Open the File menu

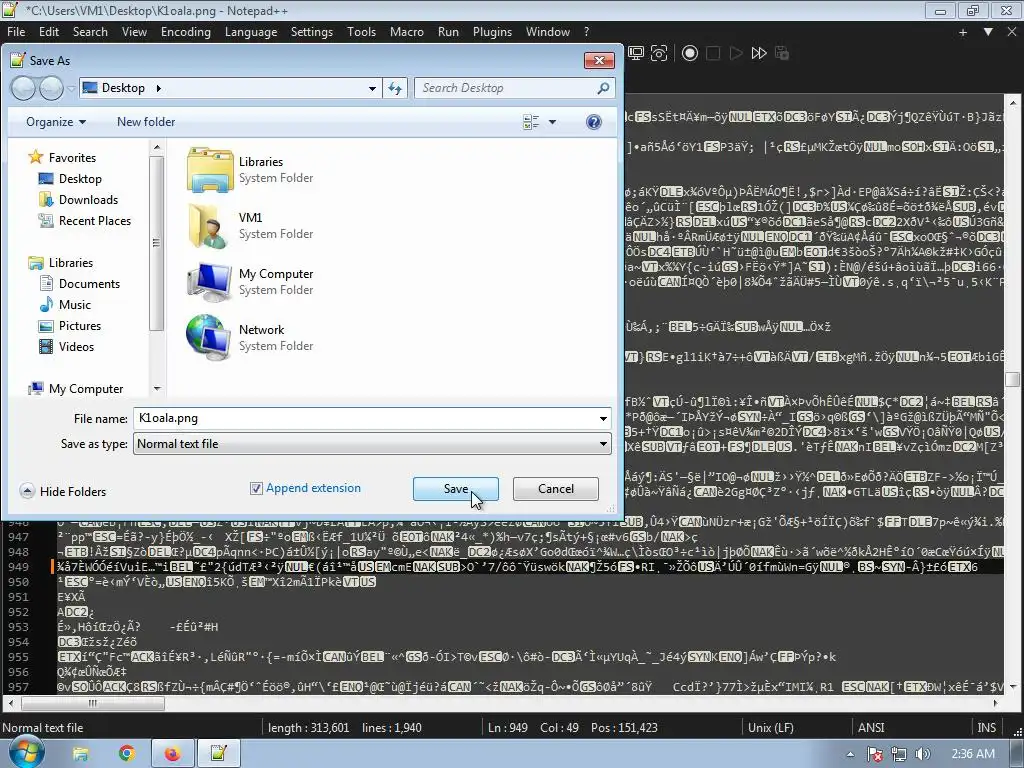16,32
